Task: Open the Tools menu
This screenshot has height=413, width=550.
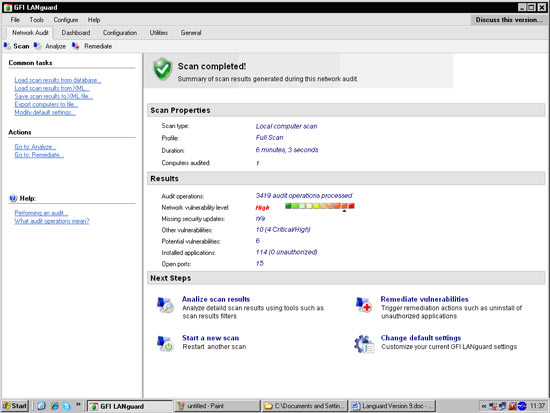Action: [36, 20]
